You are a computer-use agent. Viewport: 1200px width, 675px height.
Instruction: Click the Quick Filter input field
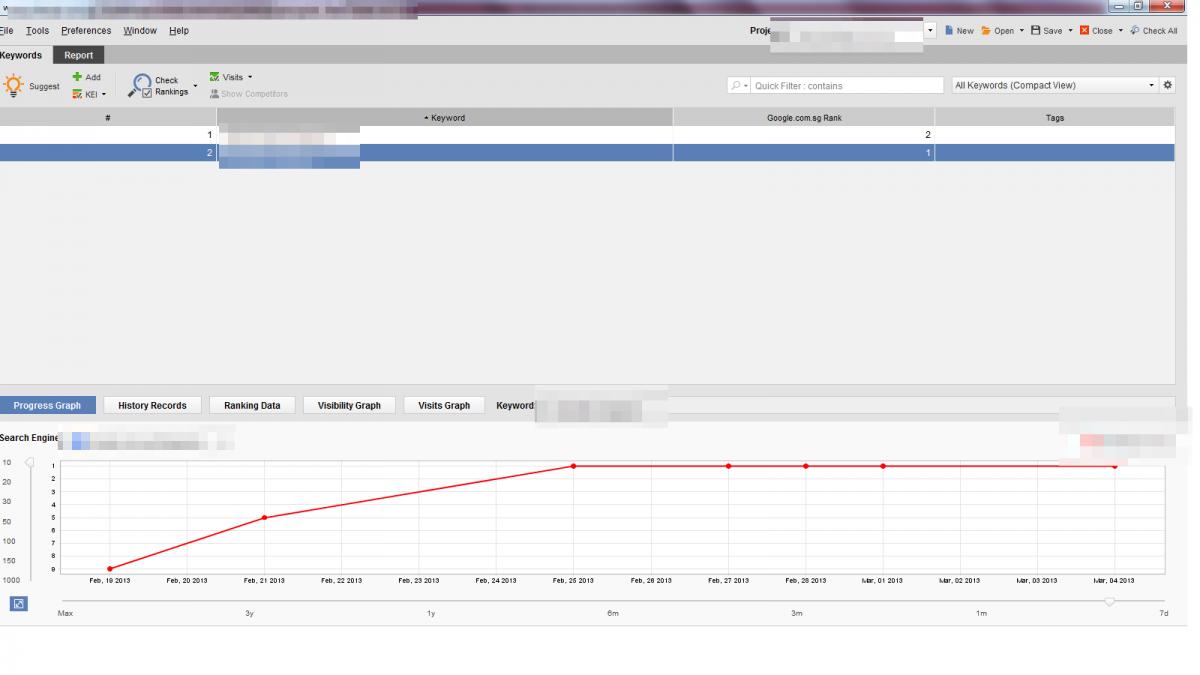847,86
